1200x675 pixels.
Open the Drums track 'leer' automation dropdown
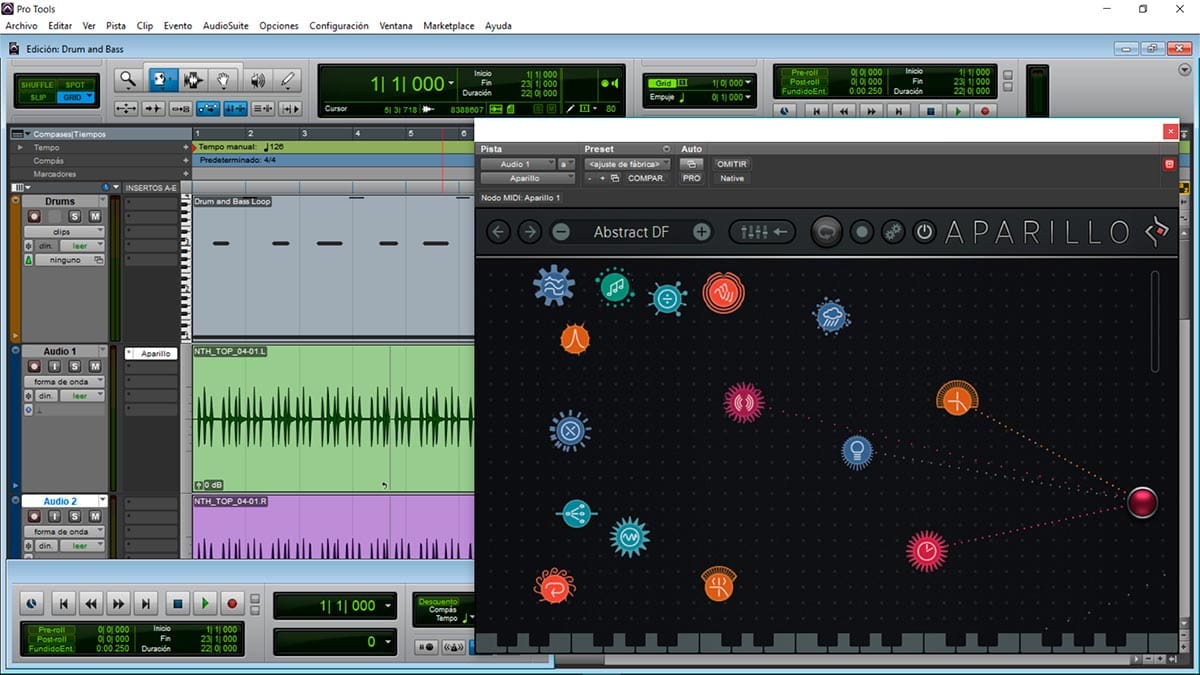(x=81, y=245)
